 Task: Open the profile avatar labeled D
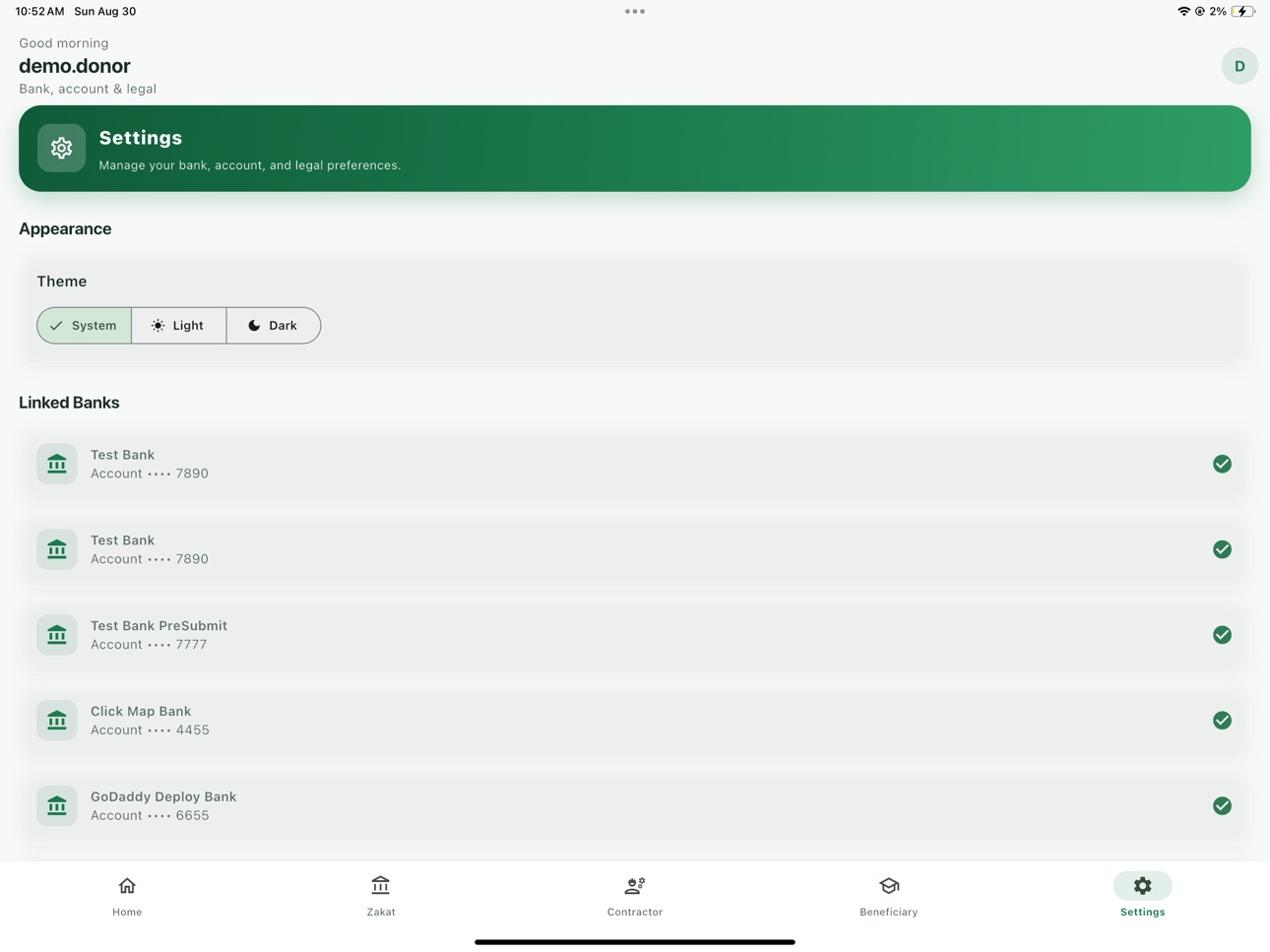coord(1239,66)
